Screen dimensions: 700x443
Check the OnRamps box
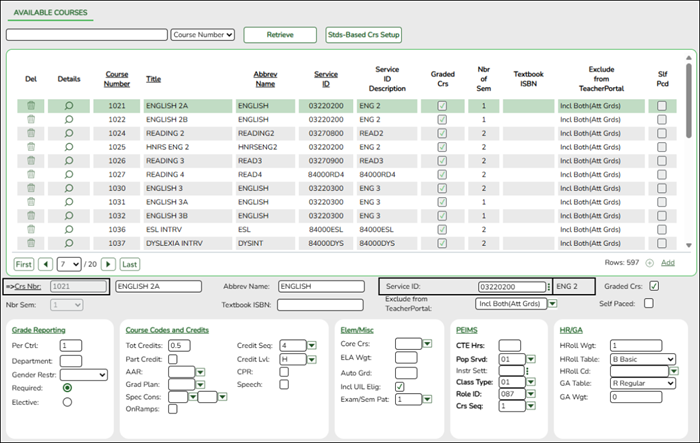pyautogui.click(x=173, y=409)
